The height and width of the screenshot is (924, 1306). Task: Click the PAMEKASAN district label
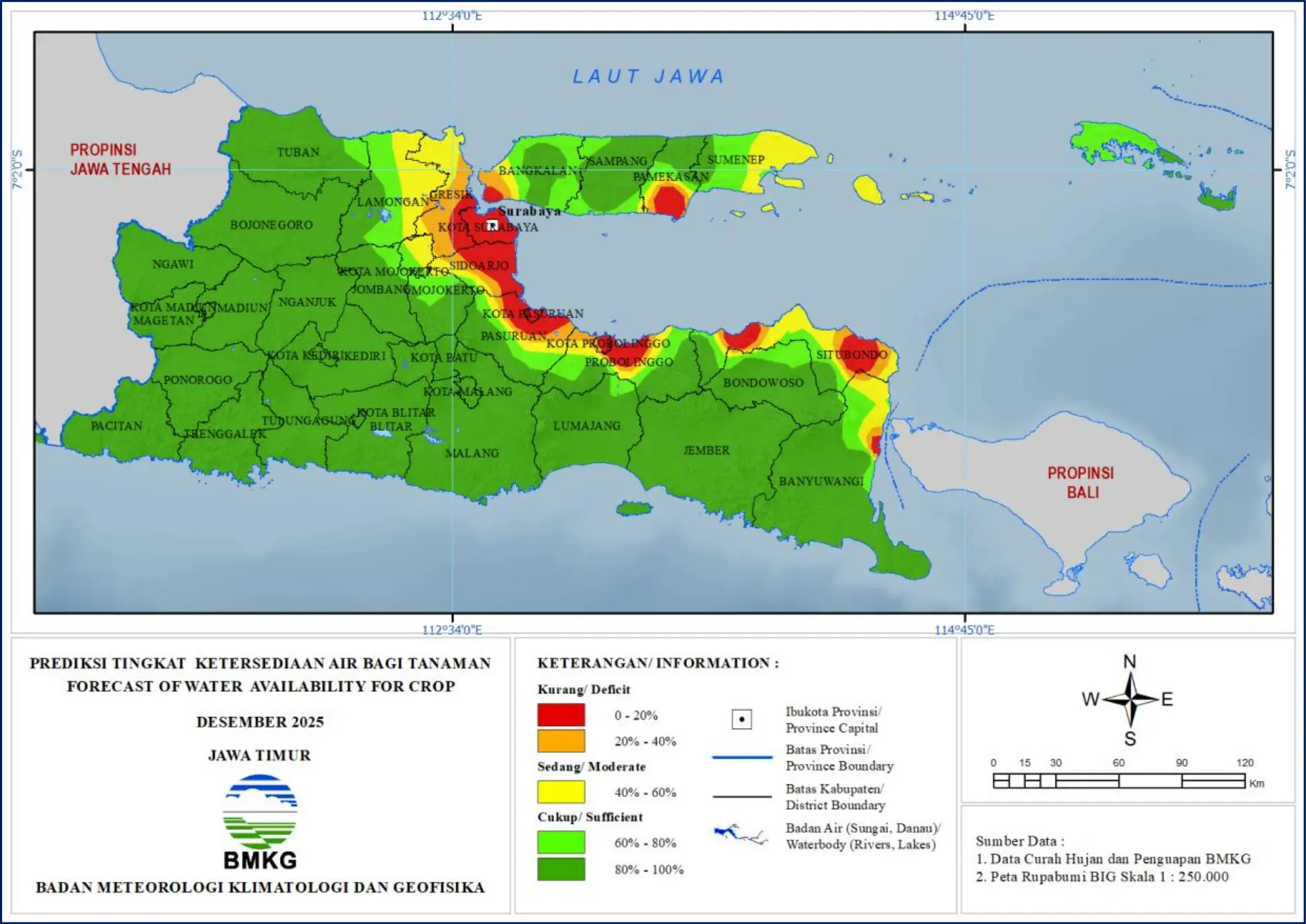[671, 177]
